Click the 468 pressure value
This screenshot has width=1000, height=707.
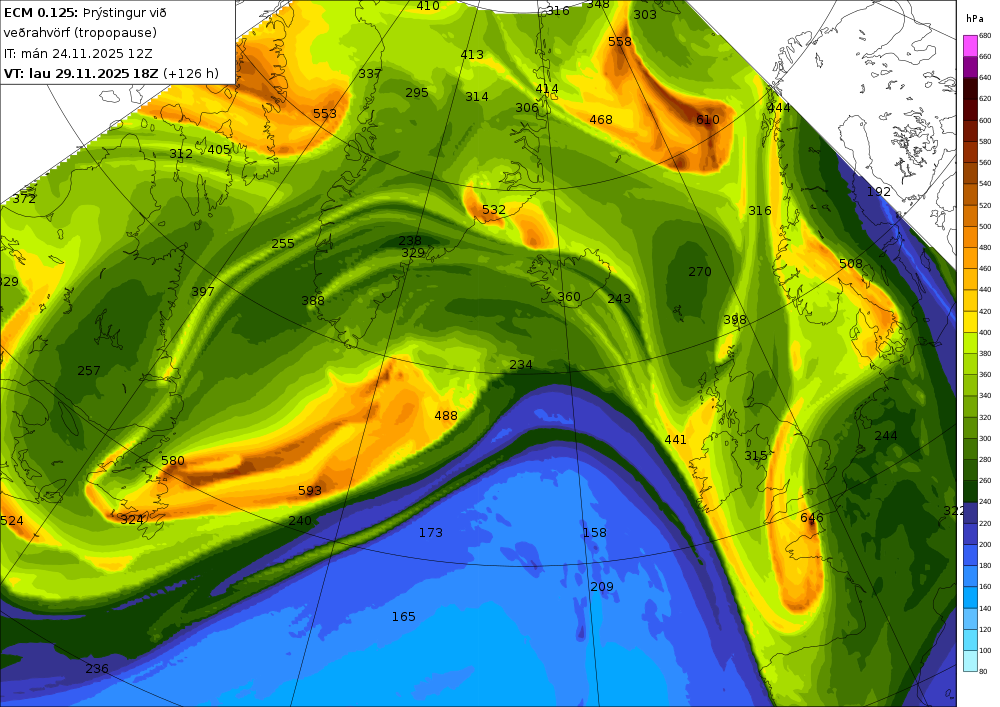(601, 119)
